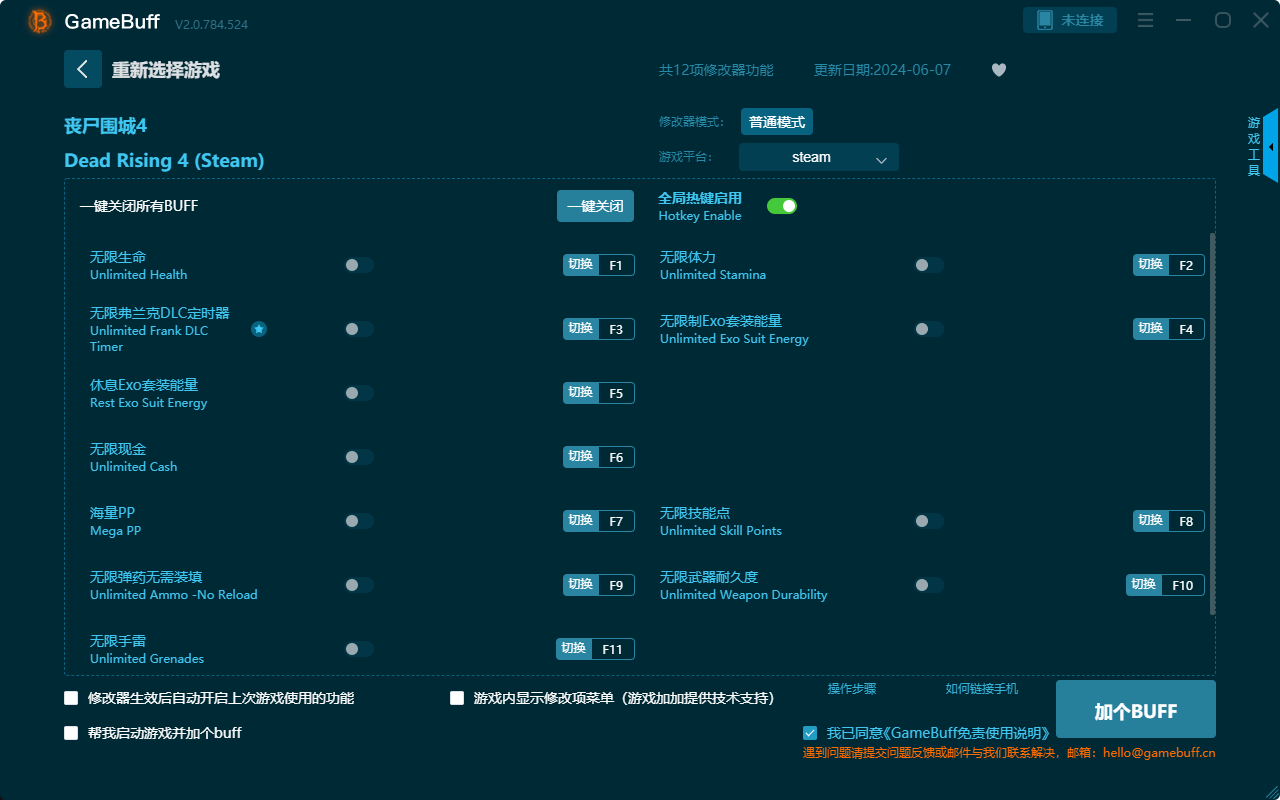Check 帮我启动游戏并加个buff checkbox

tap(71, 733)
